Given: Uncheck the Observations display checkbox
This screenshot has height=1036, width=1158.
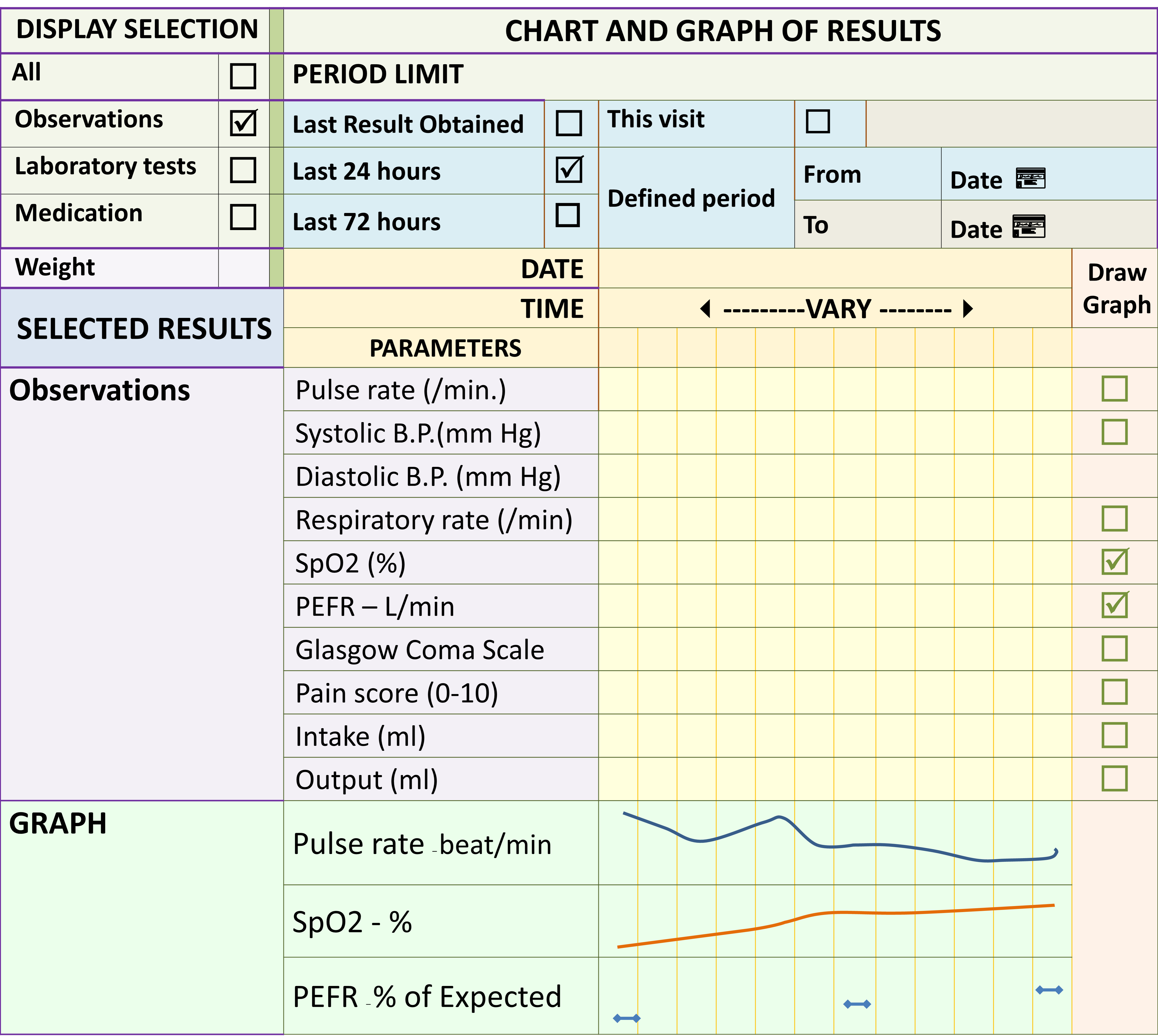Looking at the screenshot, I should click(x=243, y=123).
